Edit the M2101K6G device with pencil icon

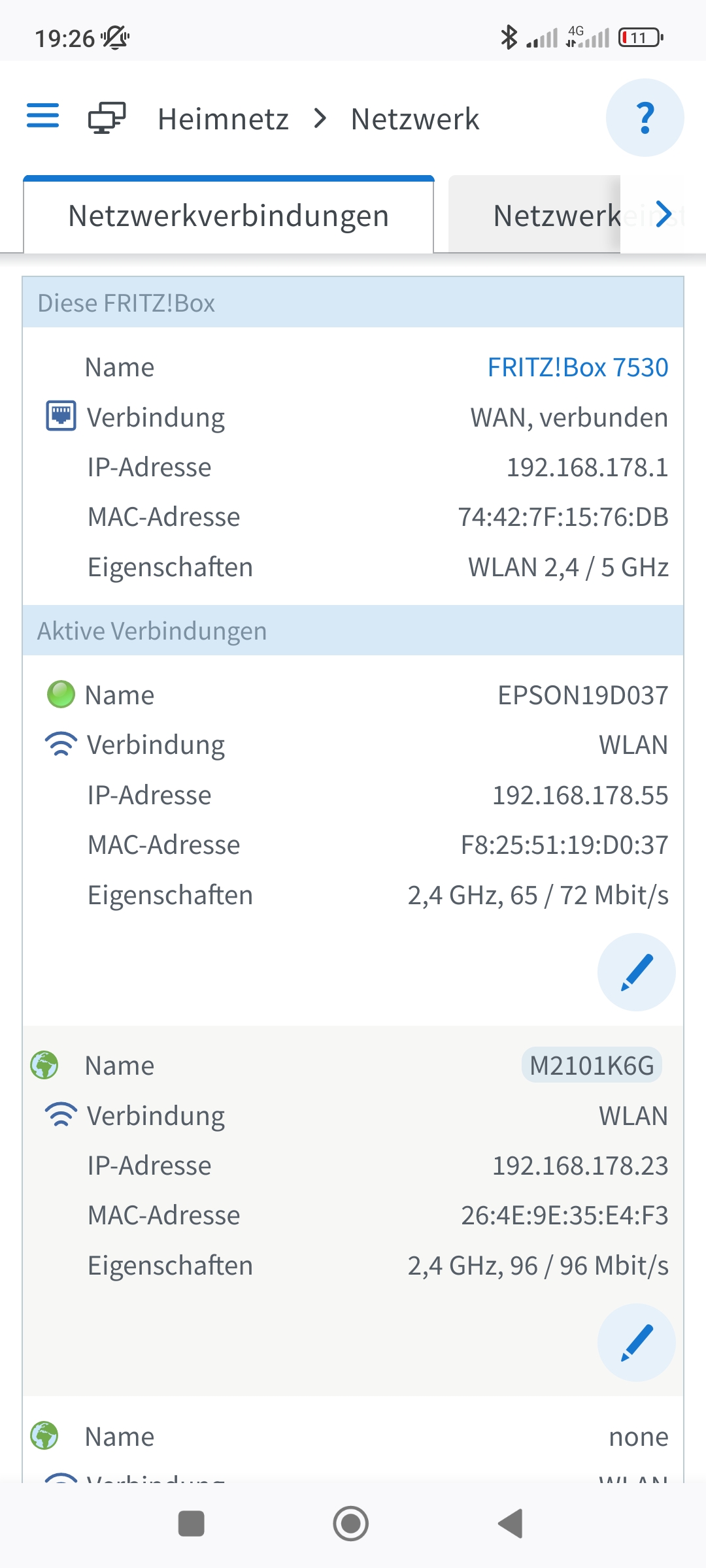[636, 1343]
